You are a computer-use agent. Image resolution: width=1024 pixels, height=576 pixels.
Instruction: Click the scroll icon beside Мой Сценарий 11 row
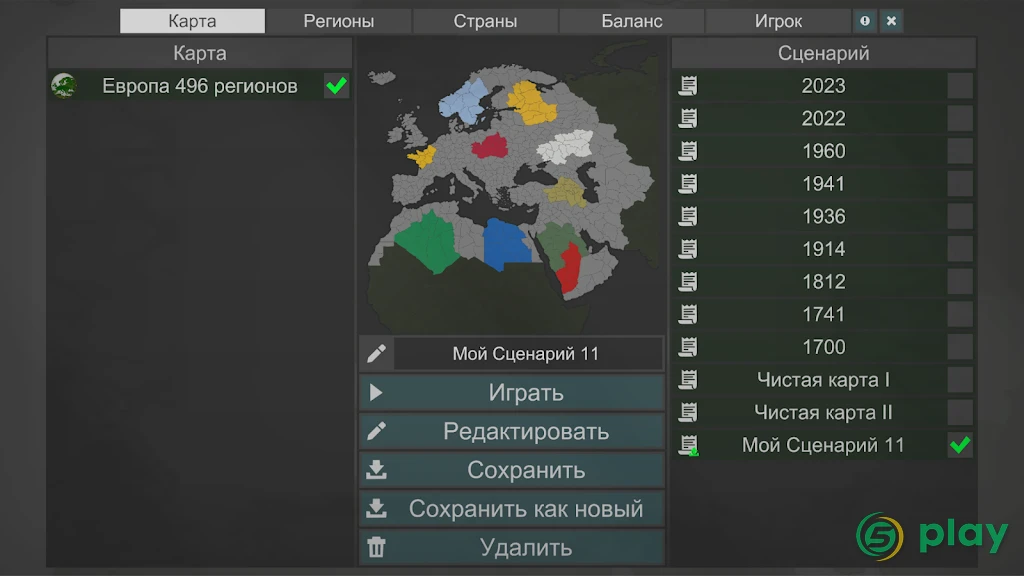pyautogui.click(x=688, y=445)
